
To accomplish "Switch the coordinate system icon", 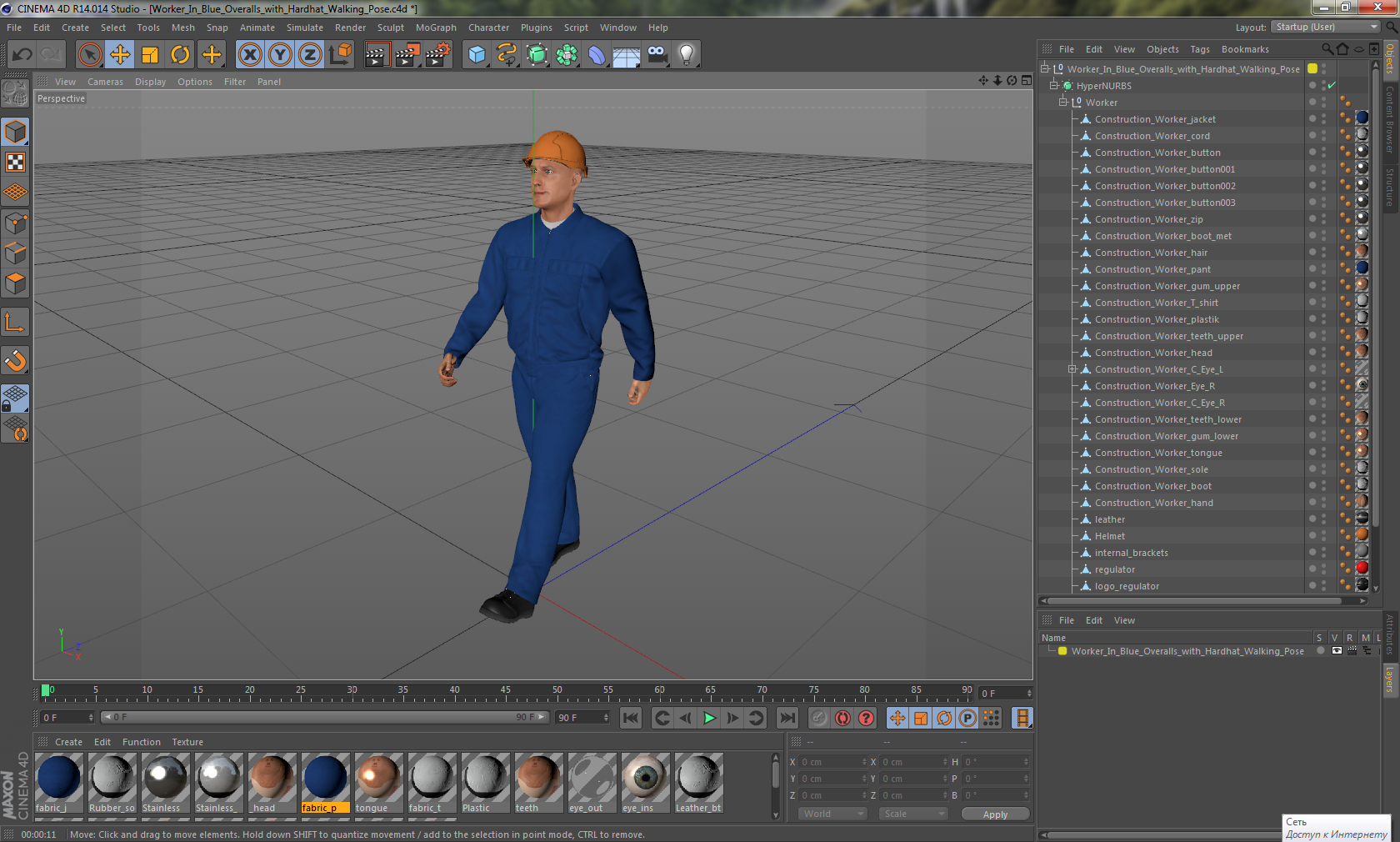I will (x=340, y=55).
